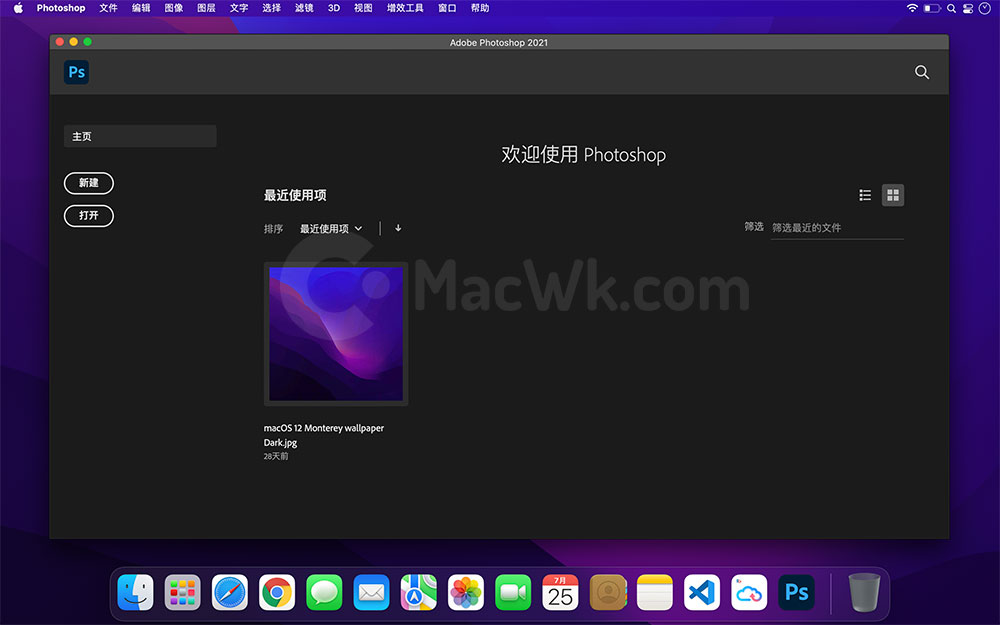
Task: Reverse sort order with the down arrow
Action: 398,228
